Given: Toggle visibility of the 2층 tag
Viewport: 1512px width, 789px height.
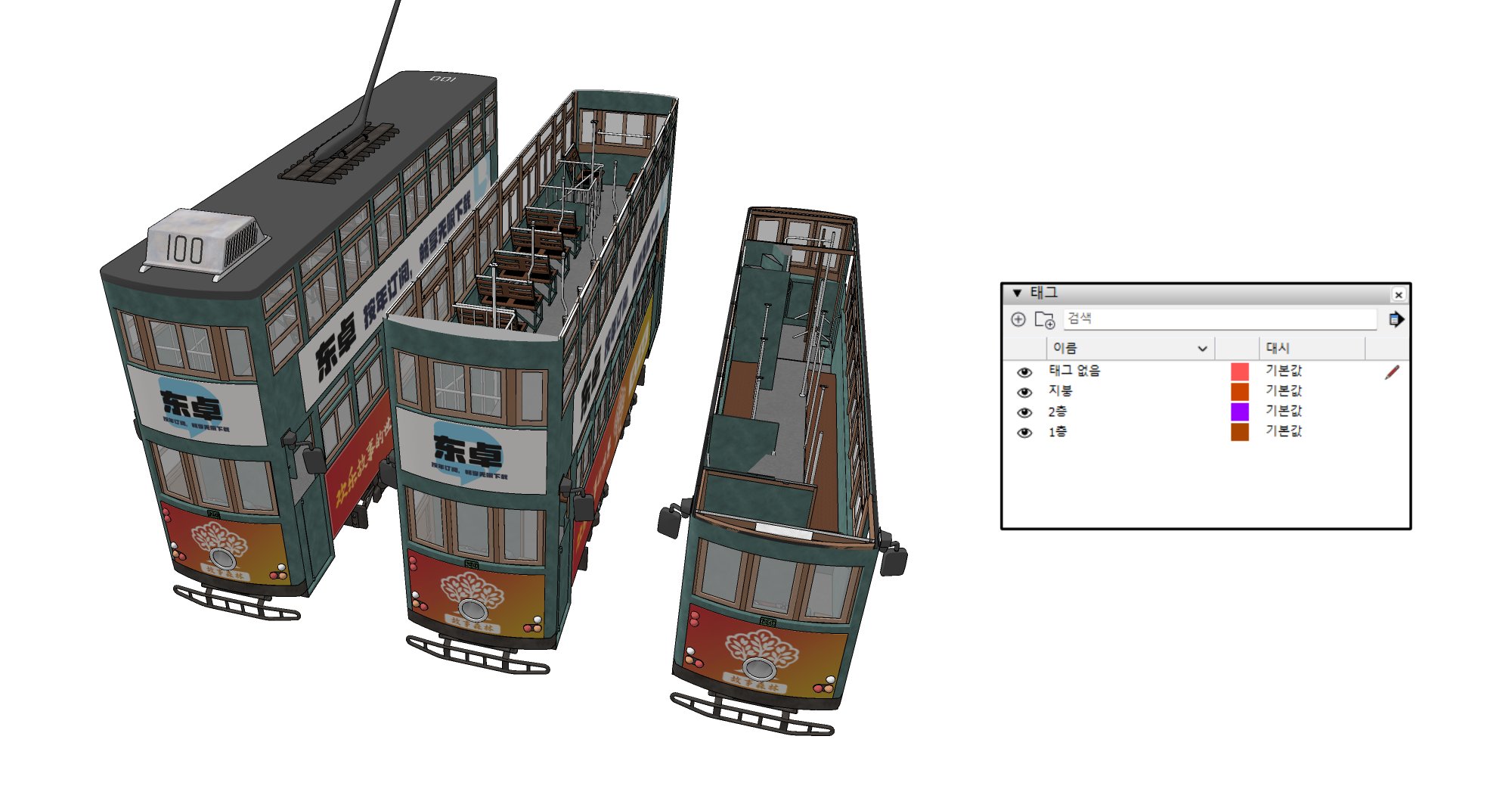Looking at the screenshot, I should [1024, 412].
